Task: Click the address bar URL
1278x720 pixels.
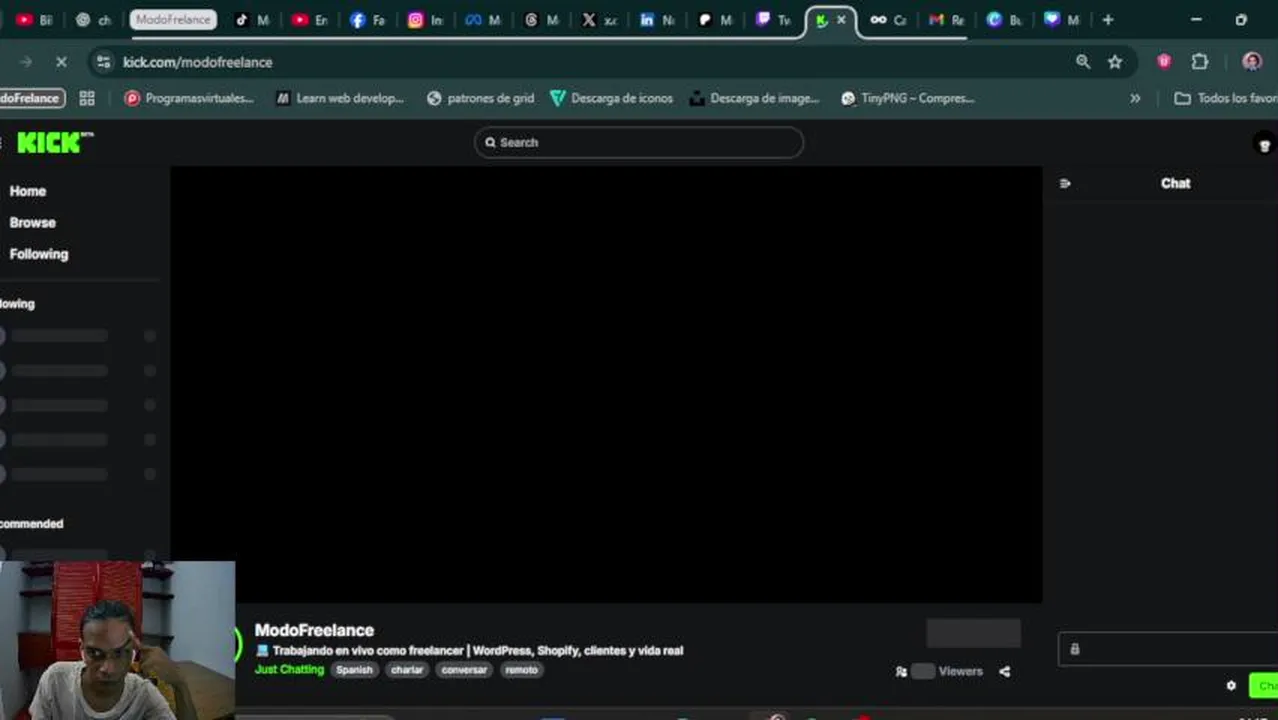Action: [x=197, y=62]
